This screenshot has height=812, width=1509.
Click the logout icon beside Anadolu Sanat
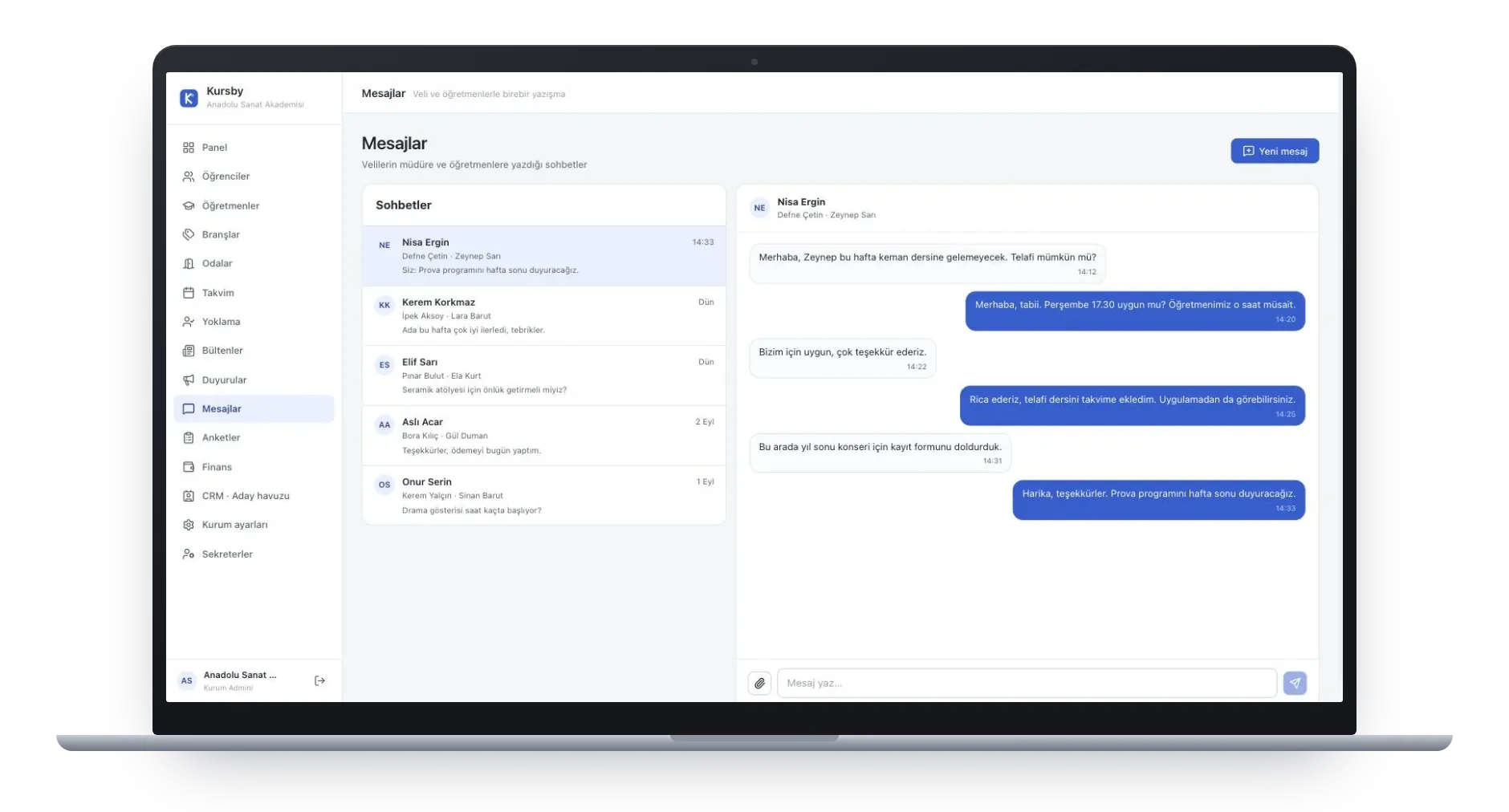click(x=319, y=681)
